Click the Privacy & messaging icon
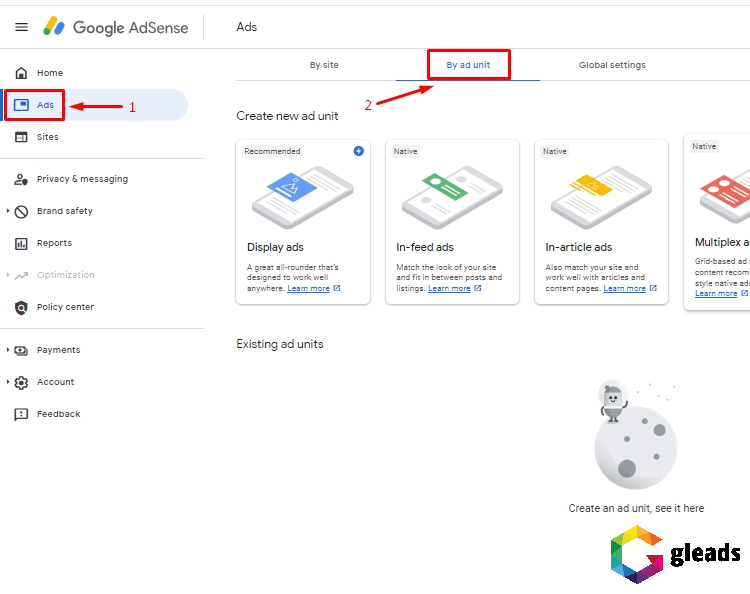This screenshot has width=750, height=594. point(21,179)
